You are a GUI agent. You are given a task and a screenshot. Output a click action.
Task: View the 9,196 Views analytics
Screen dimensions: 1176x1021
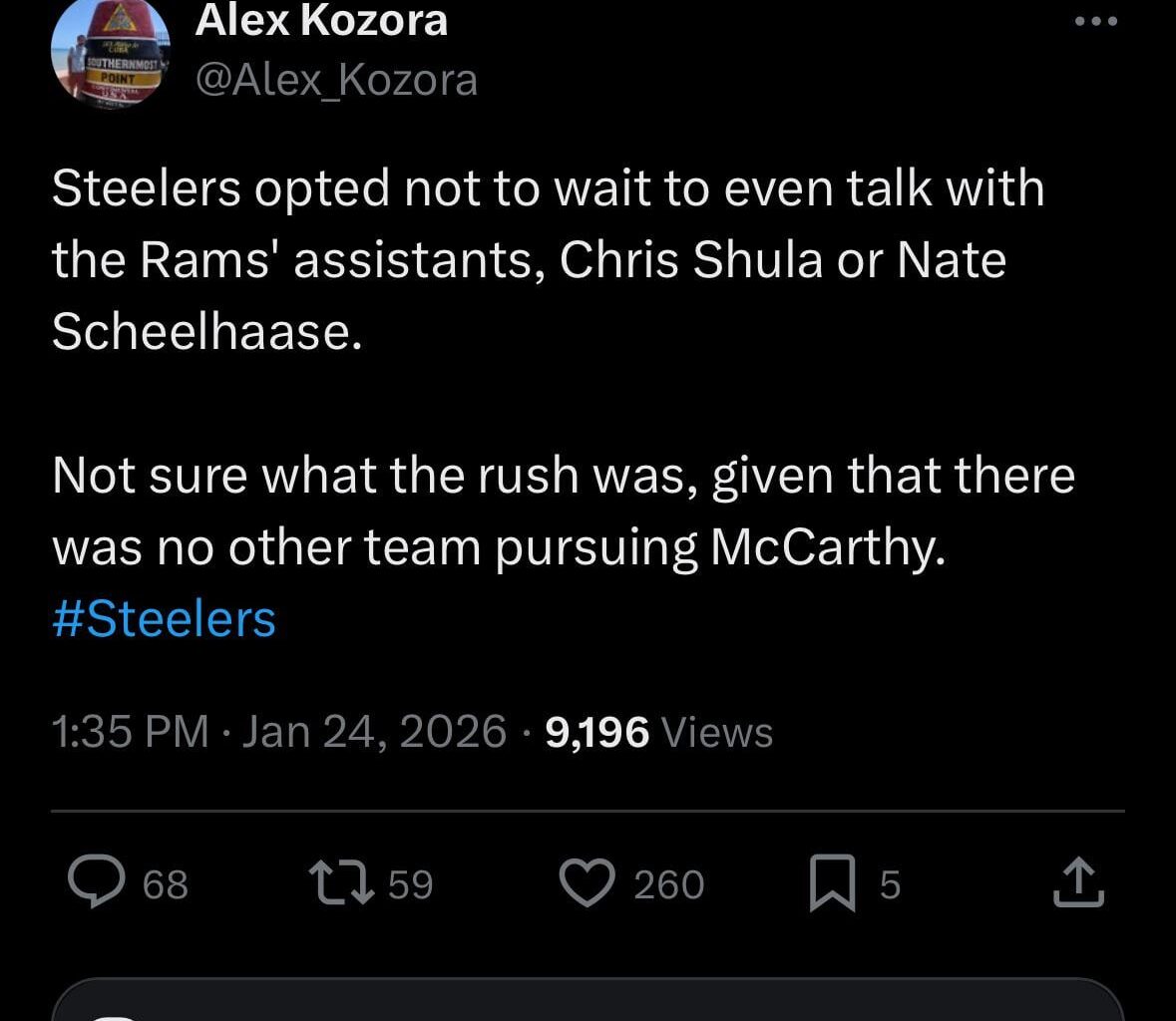tap(659, 733)
